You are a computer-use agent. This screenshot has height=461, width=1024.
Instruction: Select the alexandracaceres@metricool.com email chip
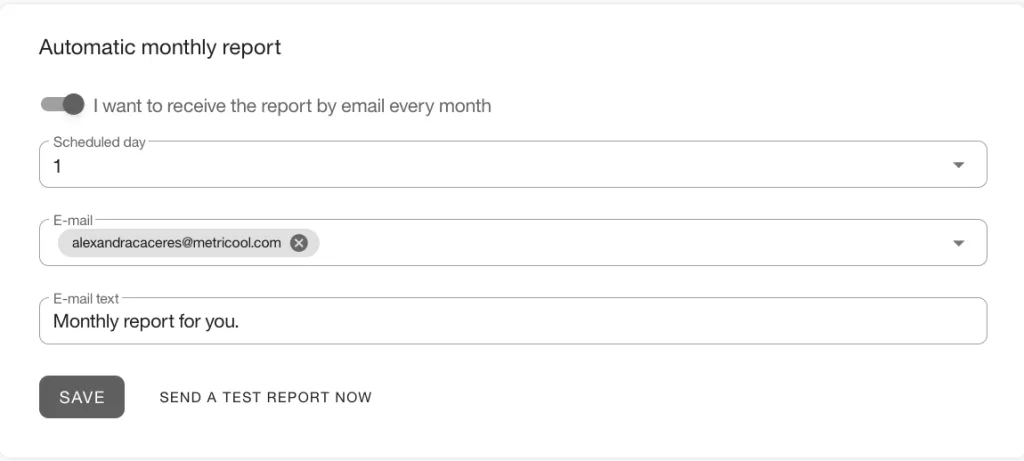coord(176,243)
